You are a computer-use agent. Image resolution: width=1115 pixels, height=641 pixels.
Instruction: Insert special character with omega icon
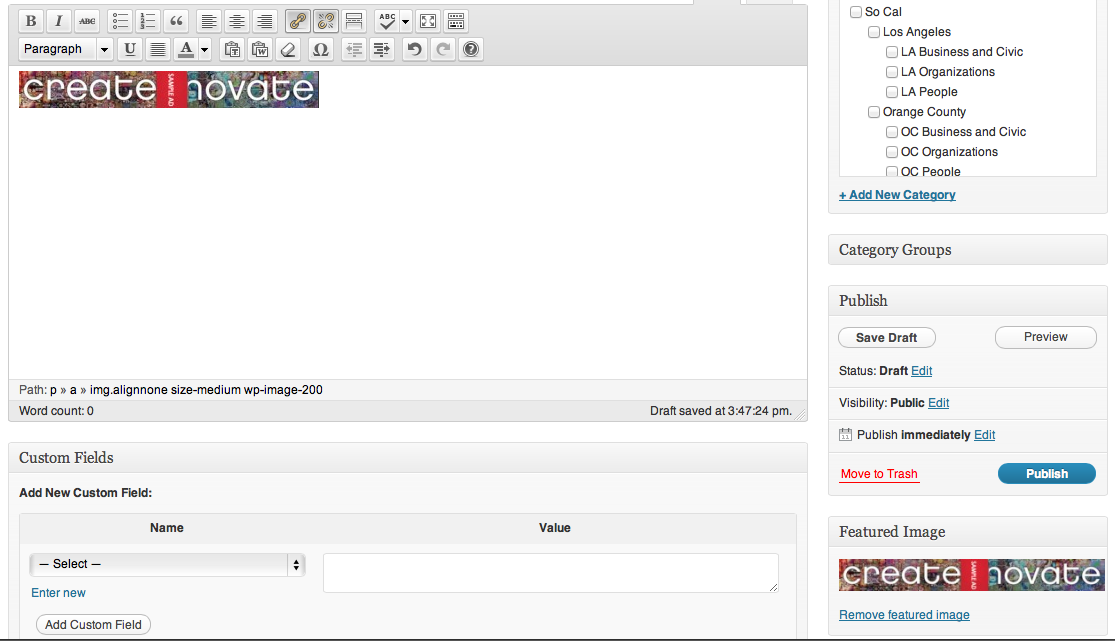tap(319, 49)
